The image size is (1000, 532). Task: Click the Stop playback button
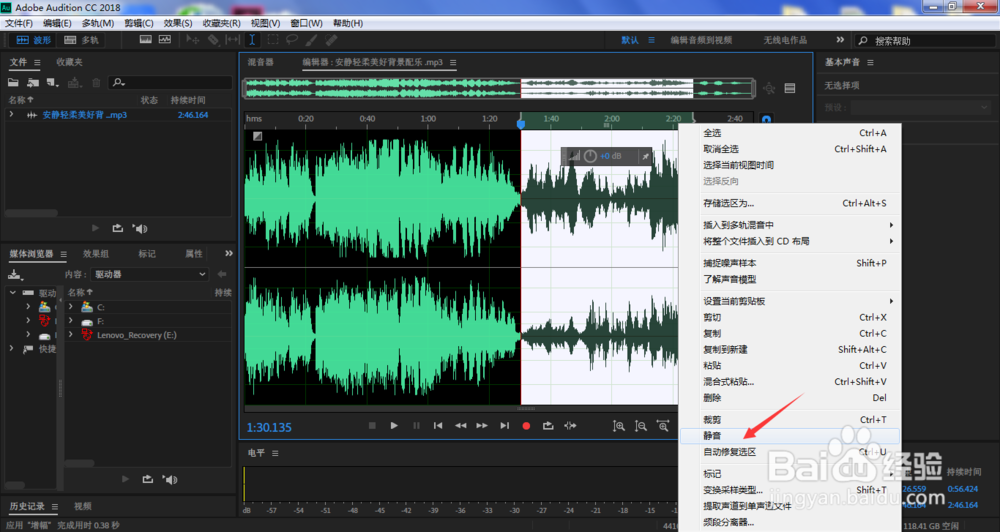tap(372, 425)
